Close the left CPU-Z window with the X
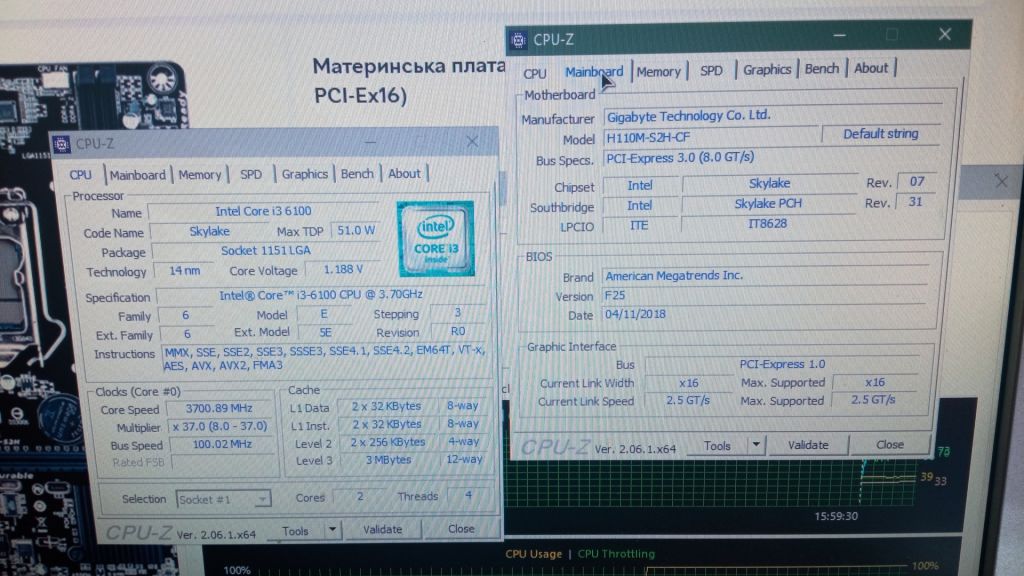This screenshot has width=1024, height=576. click(x=472, y=142)
